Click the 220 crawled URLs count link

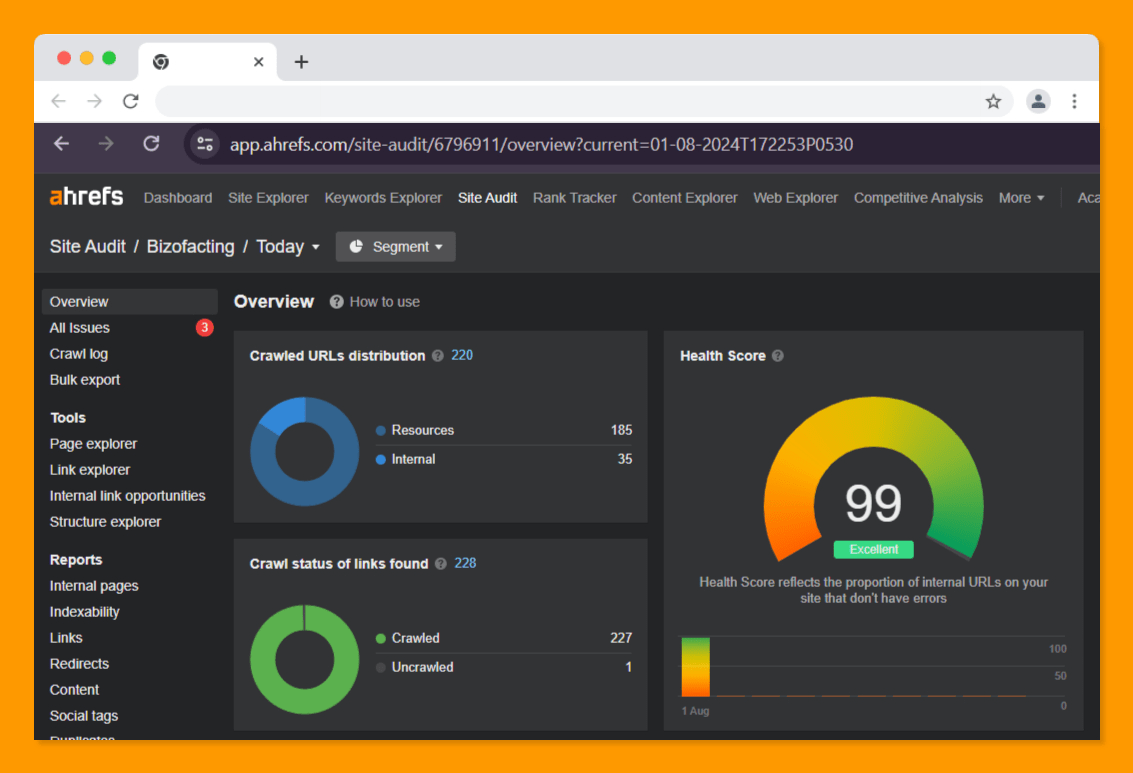462,355
